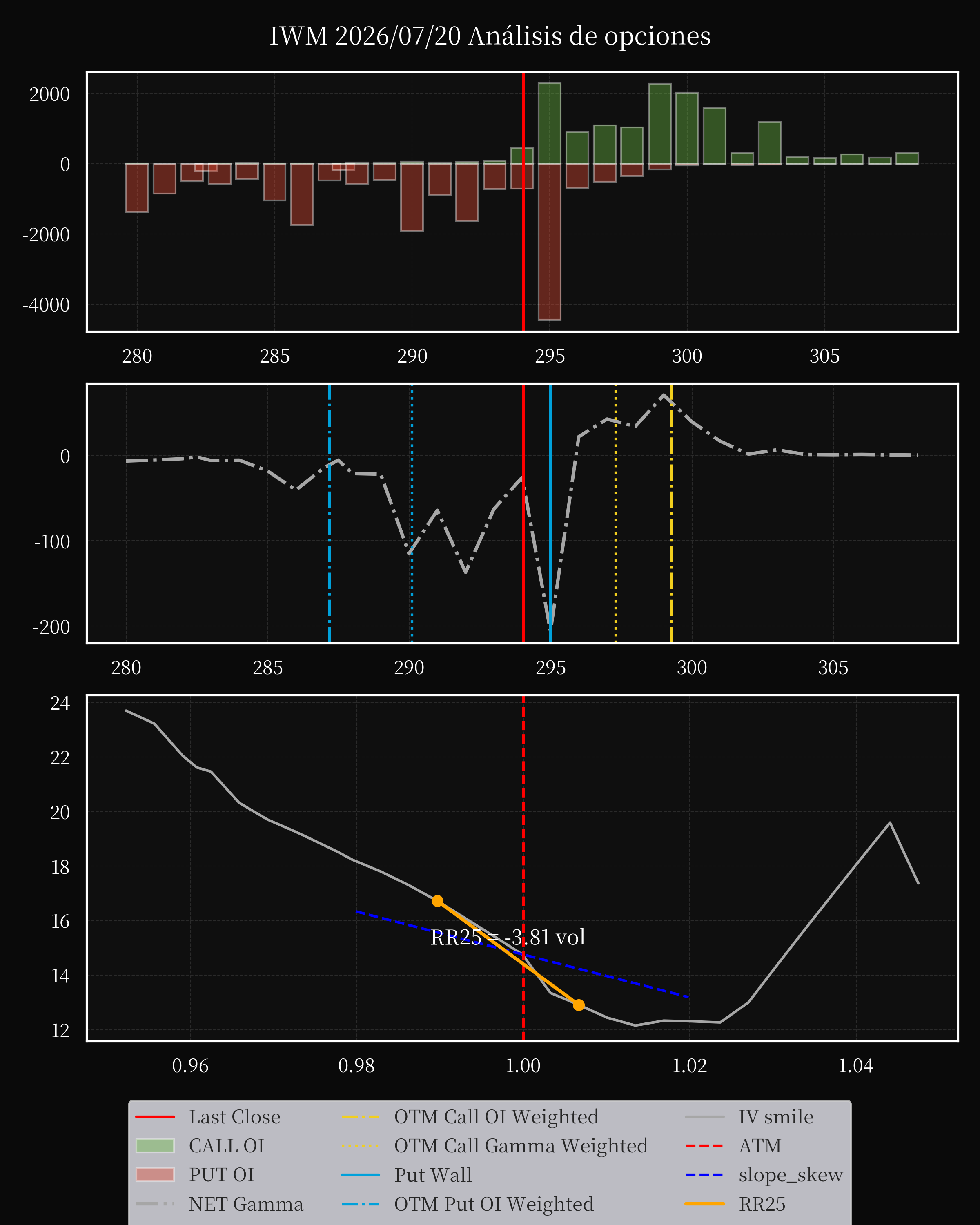Click the chart title IWM 2026/07/20 Análisis de opciones
980x1225 pixels.
click(x=490, y=36)
